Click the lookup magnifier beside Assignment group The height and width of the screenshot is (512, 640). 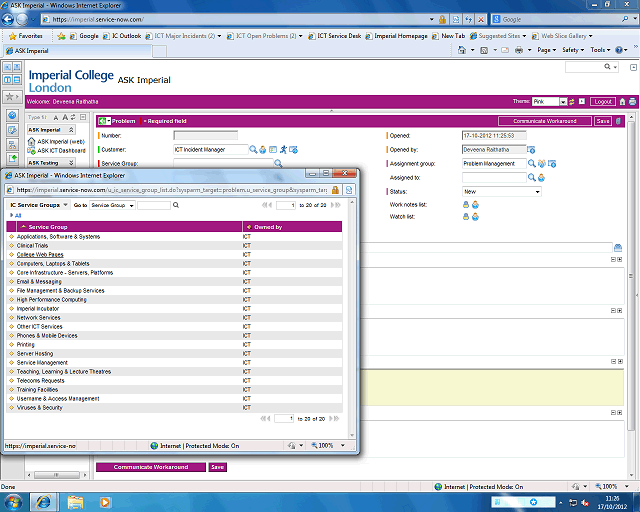tap(532, 163)
